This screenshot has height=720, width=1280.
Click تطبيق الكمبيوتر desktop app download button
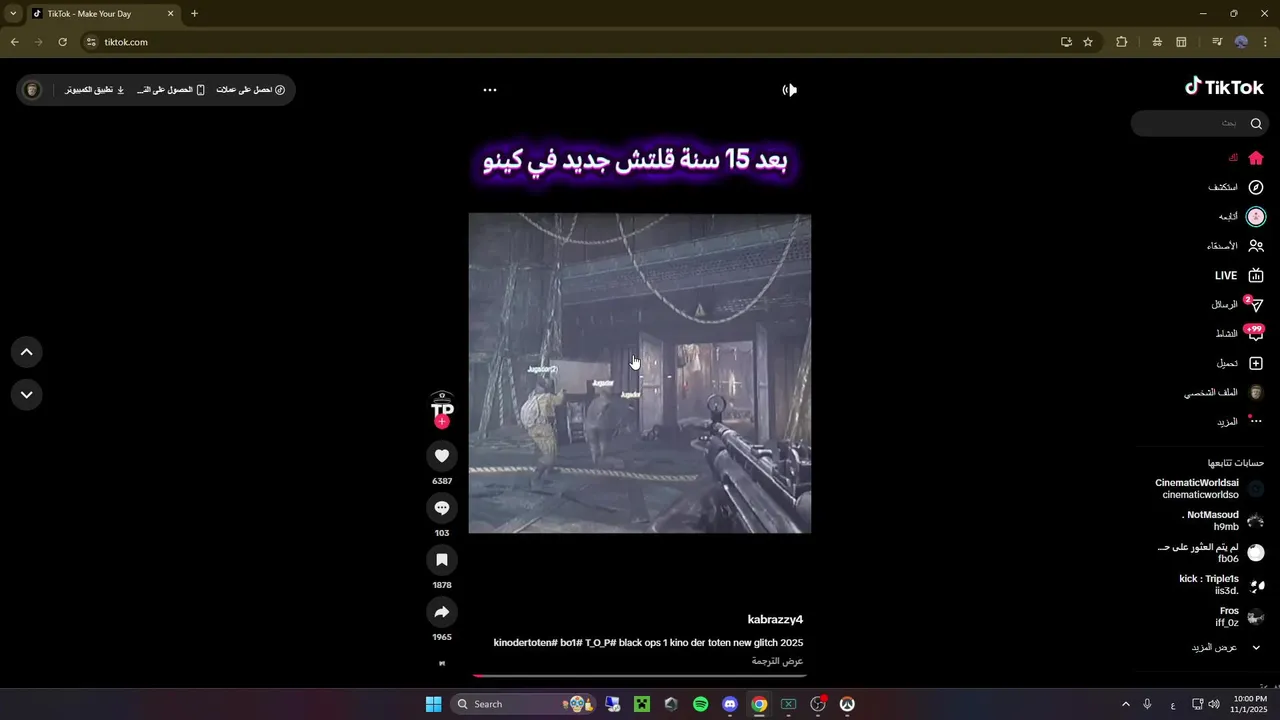(95, 90)
